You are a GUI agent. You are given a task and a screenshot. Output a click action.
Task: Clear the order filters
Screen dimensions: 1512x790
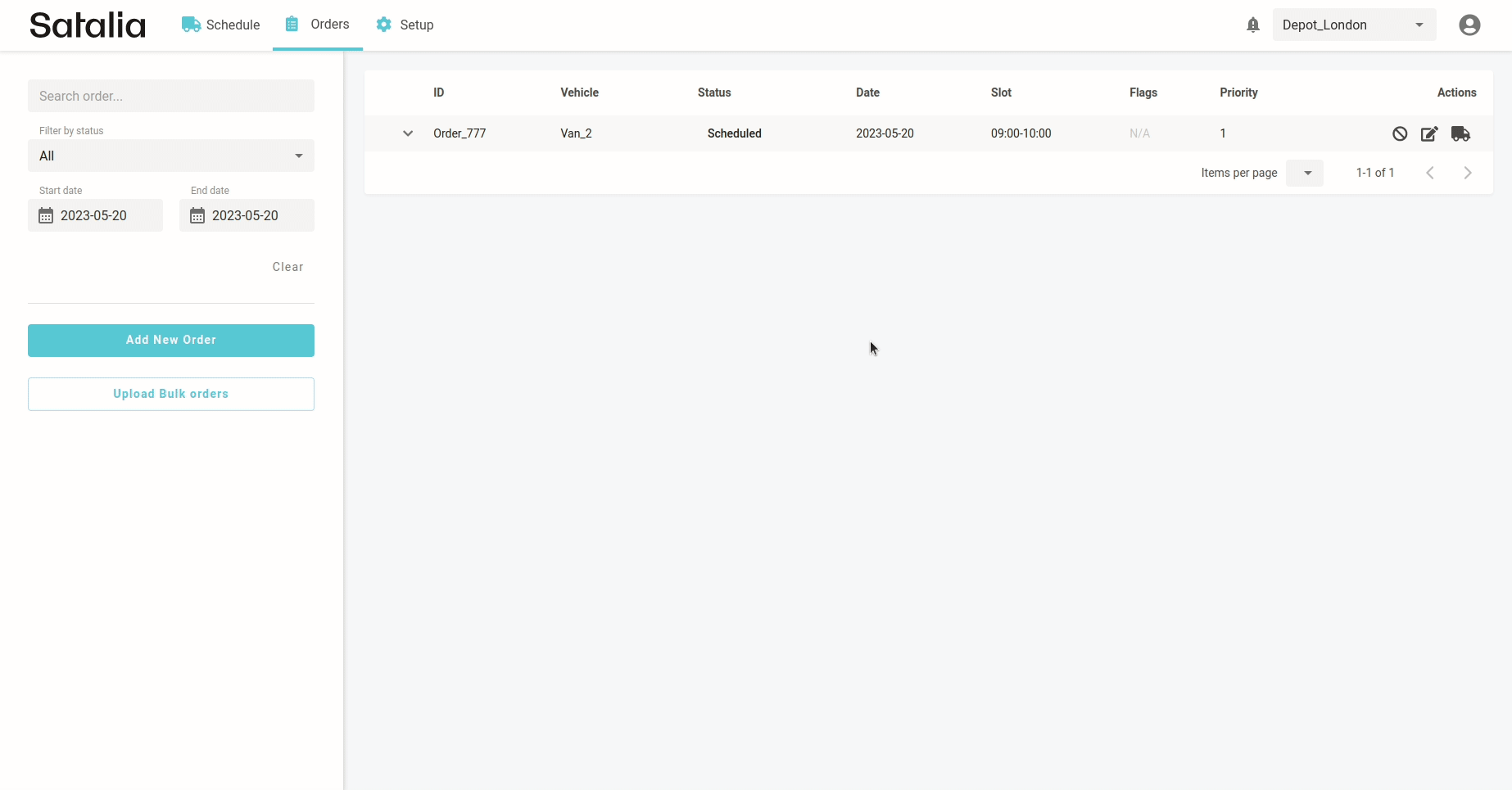[287, 267]
